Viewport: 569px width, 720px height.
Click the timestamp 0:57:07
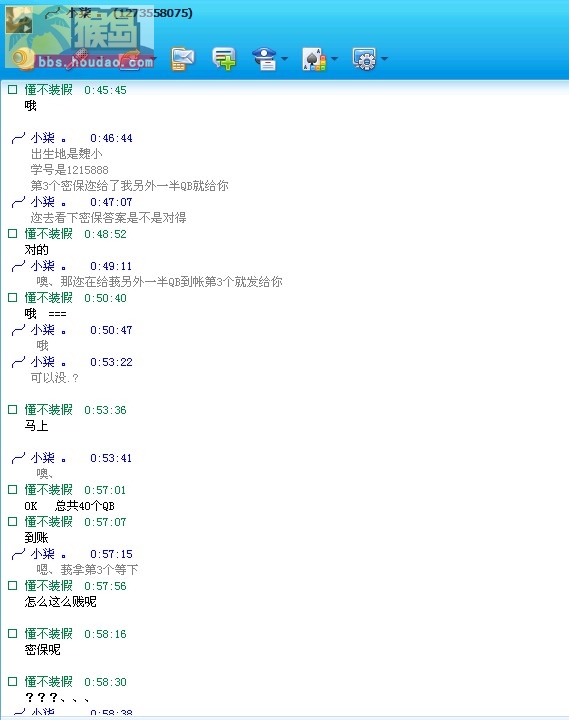pyautogui.click(x=105, y=522)
